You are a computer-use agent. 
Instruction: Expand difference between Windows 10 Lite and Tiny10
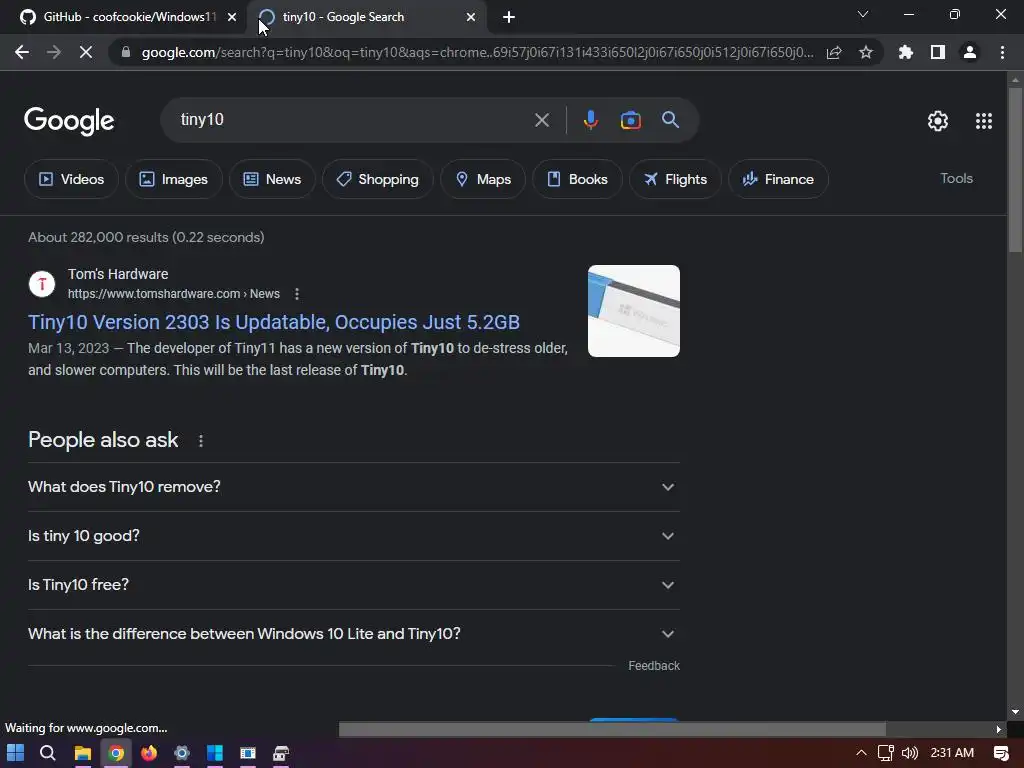click(353, 634)
